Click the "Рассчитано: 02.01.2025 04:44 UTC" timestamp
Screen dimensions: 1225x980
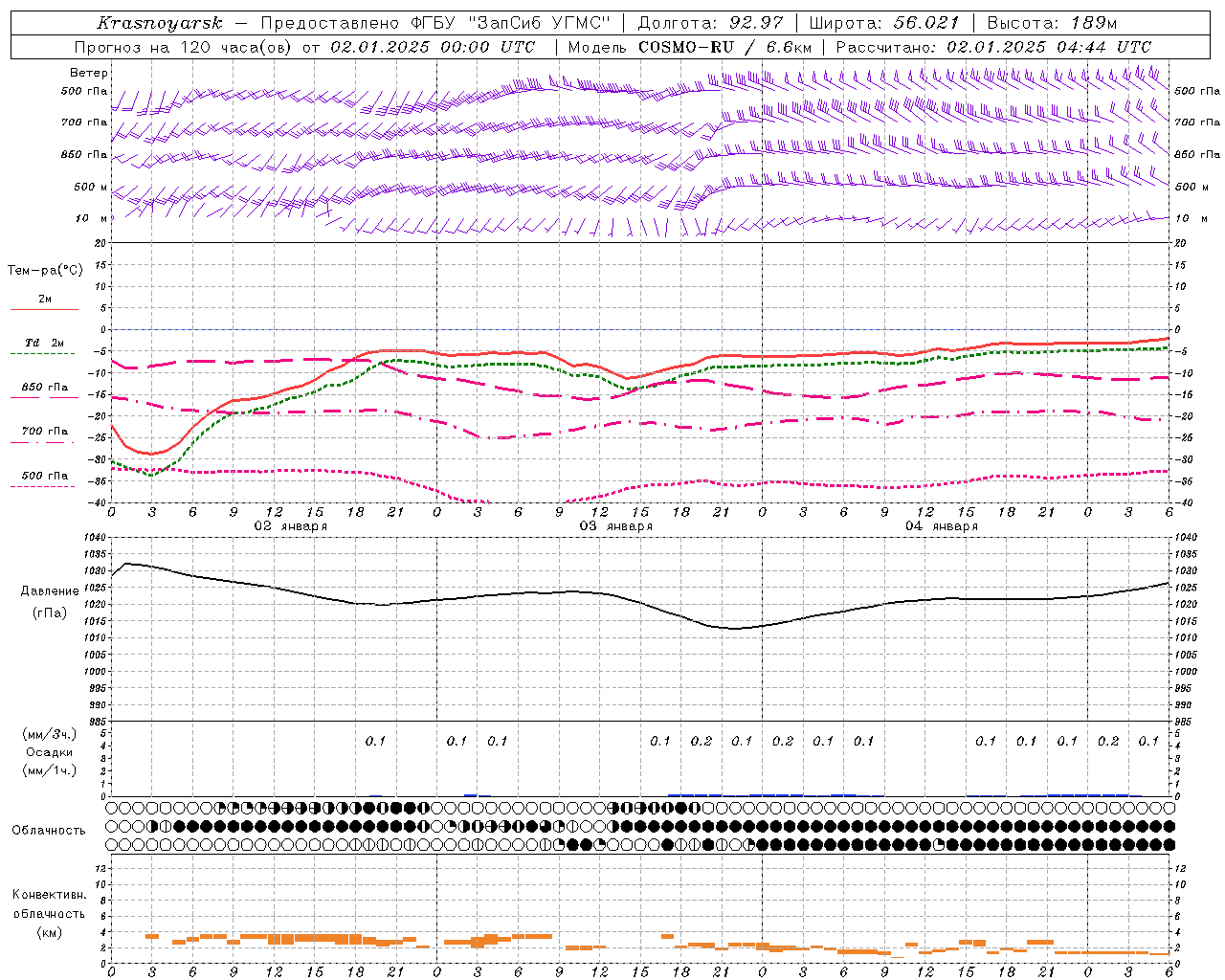(x=993, y=47)
